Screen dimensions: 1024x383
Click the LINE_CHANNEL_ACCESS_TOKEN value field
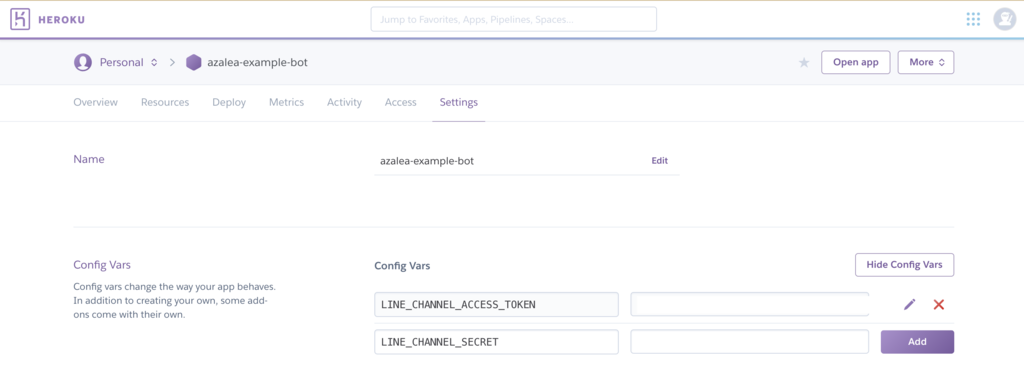click(749, 304)
